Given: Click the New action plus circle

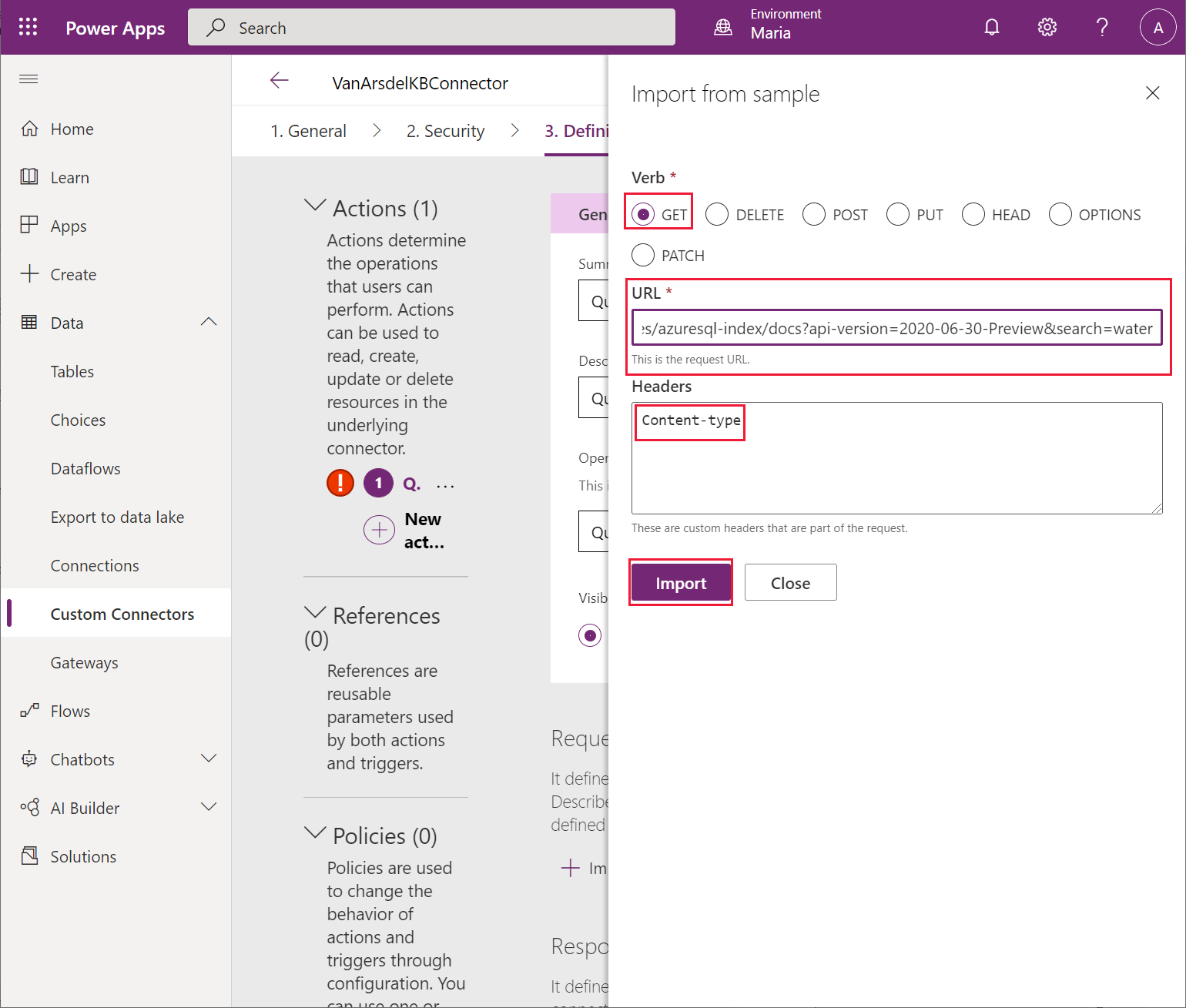Looking at the screenshot, I should 379,530.
